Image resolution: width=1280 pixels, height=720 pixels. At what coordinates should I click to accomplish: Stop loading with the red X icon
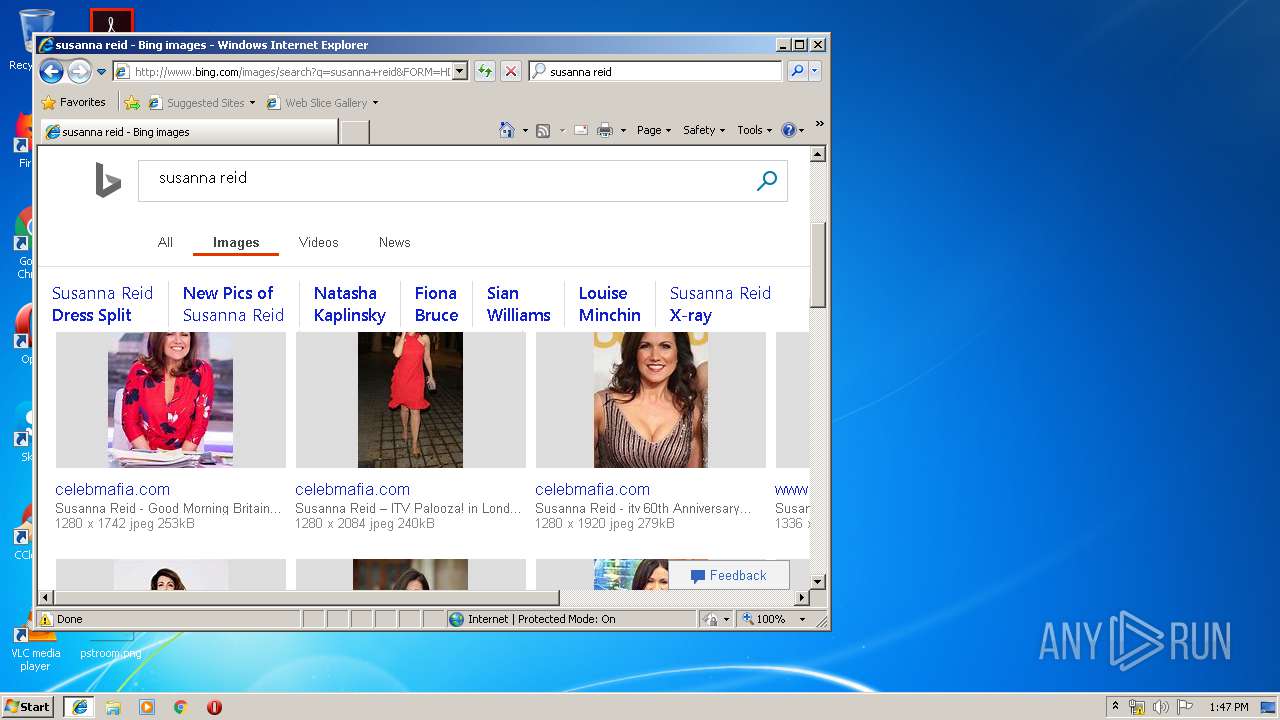coord(510,71)
